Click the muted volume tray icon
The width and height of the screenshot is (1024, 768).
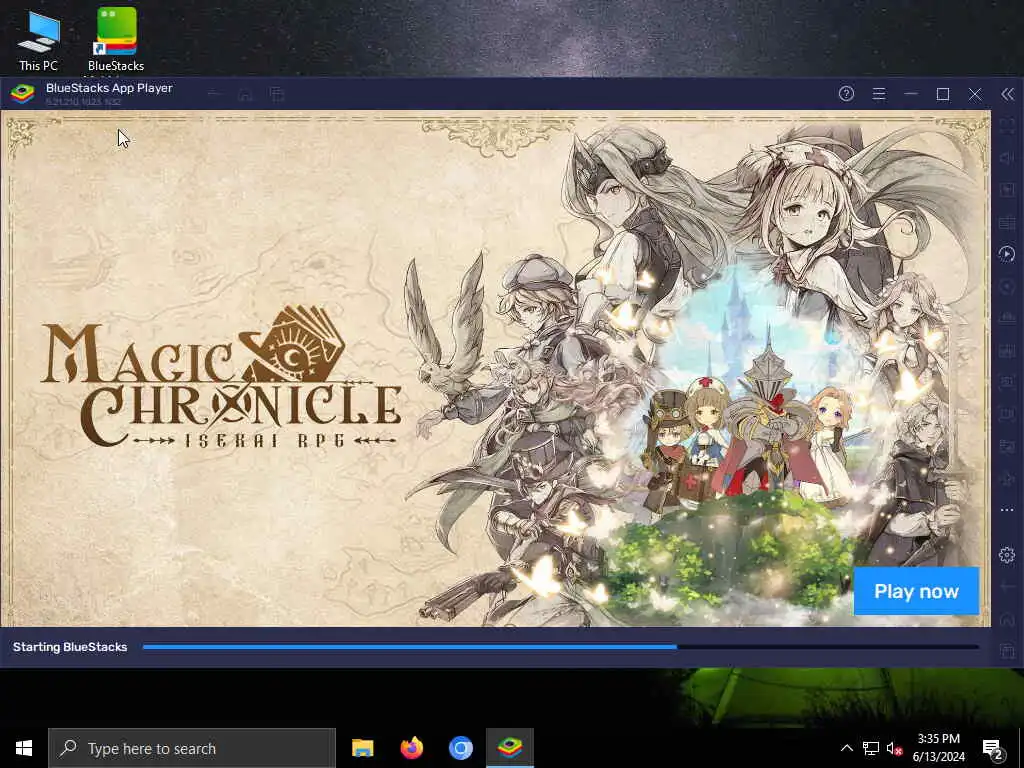click(894, 748)
